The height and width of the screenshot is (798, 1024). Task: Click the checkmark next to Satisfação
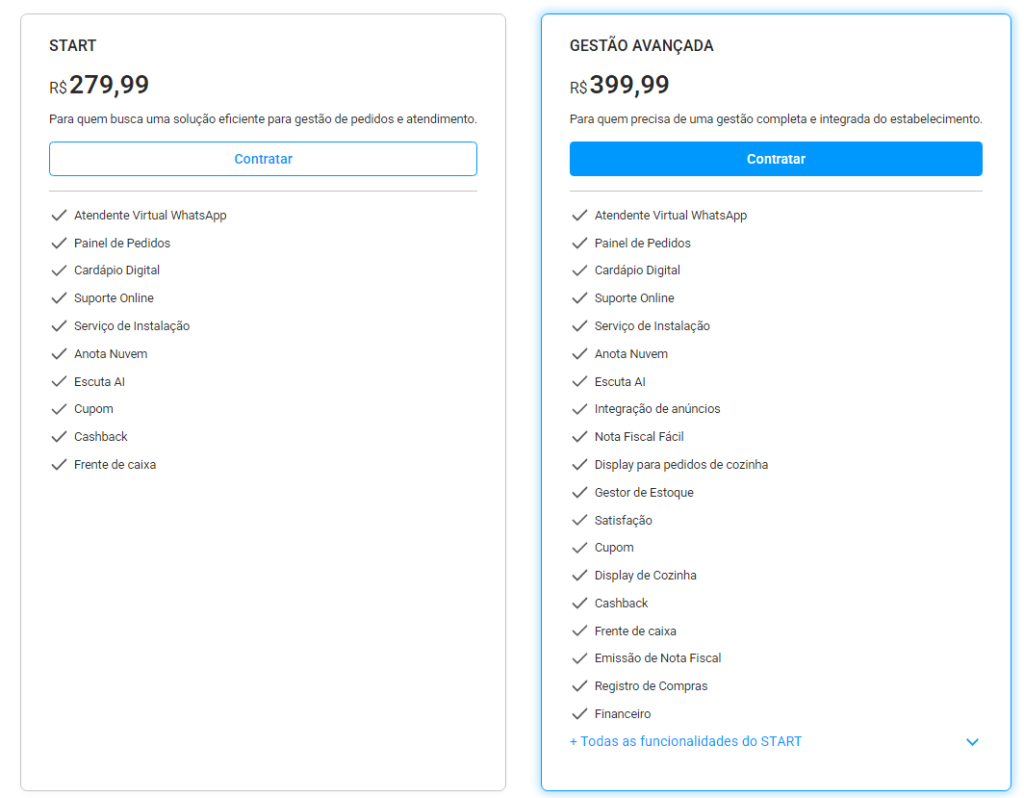[579, 520]
